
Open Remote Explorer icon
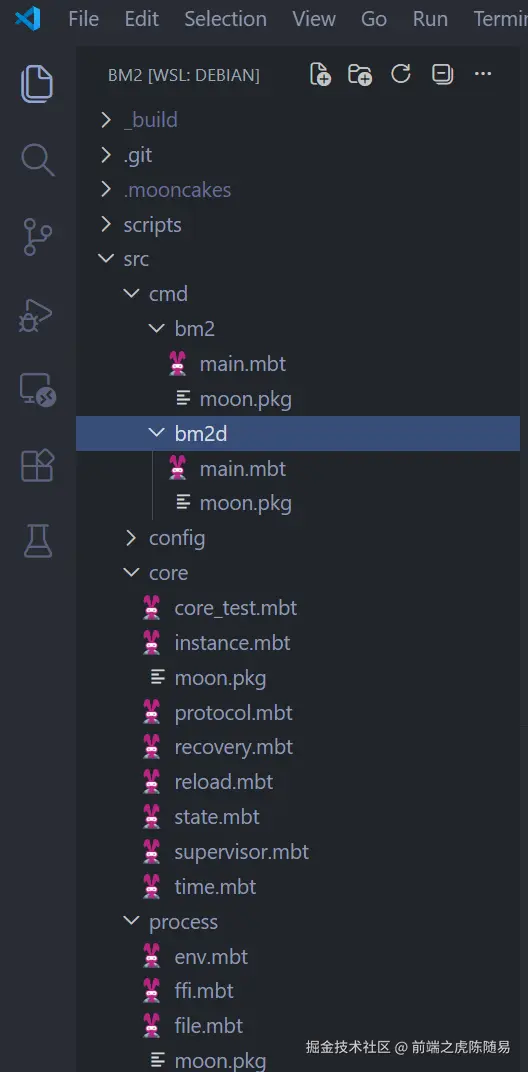pyautogui.click(x=37, y=390)
